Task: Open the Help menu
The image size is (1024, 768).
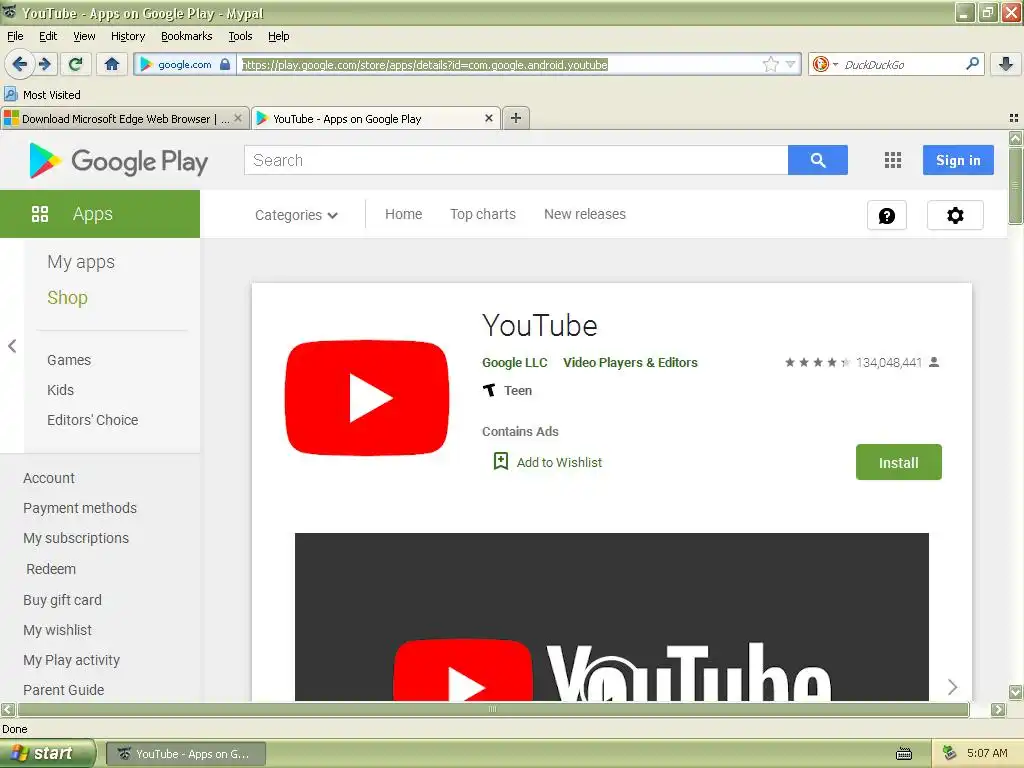Action: (x=279, y=36)
